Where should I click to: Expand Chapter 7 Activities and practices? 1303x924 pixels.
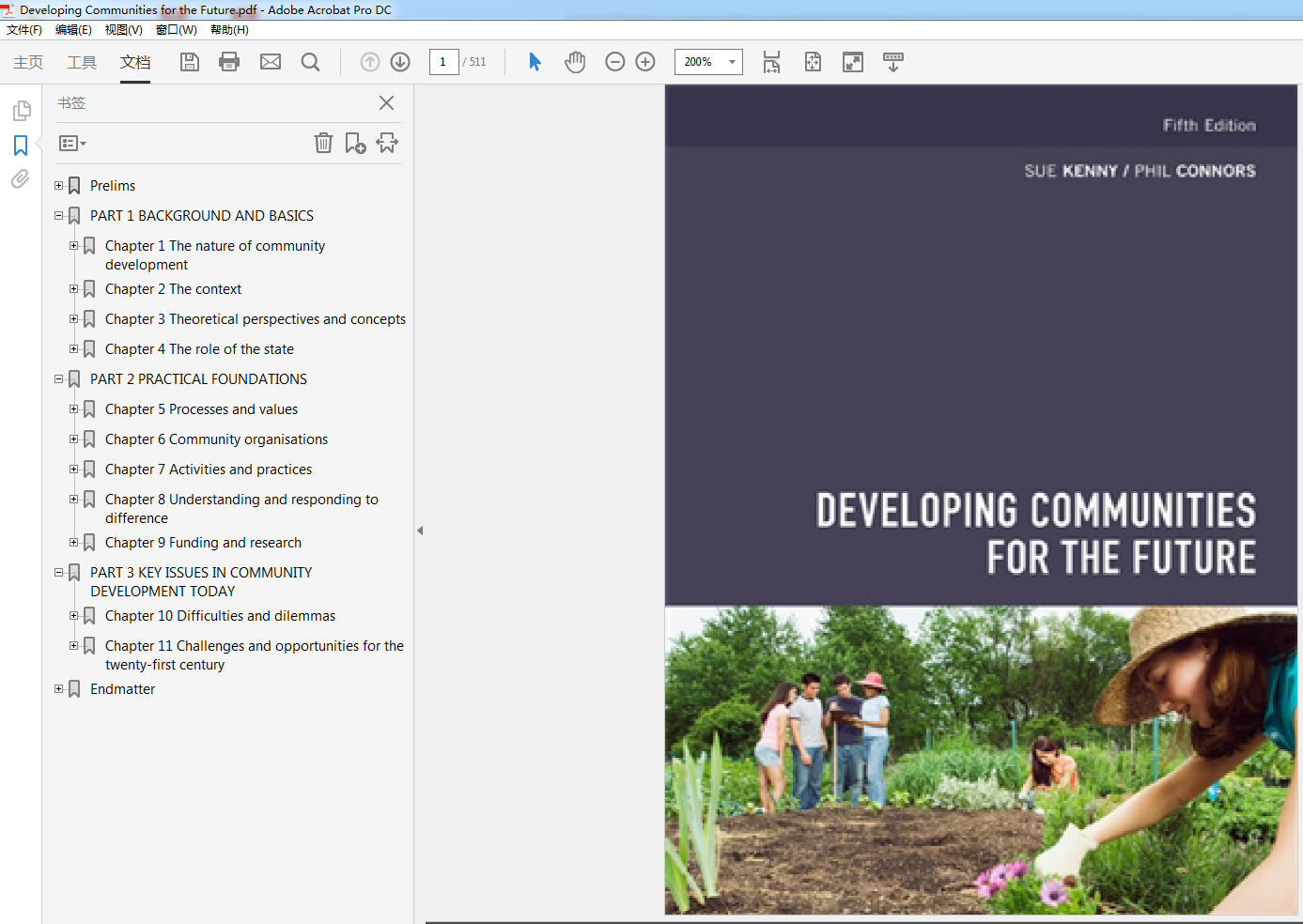[73, 470]
